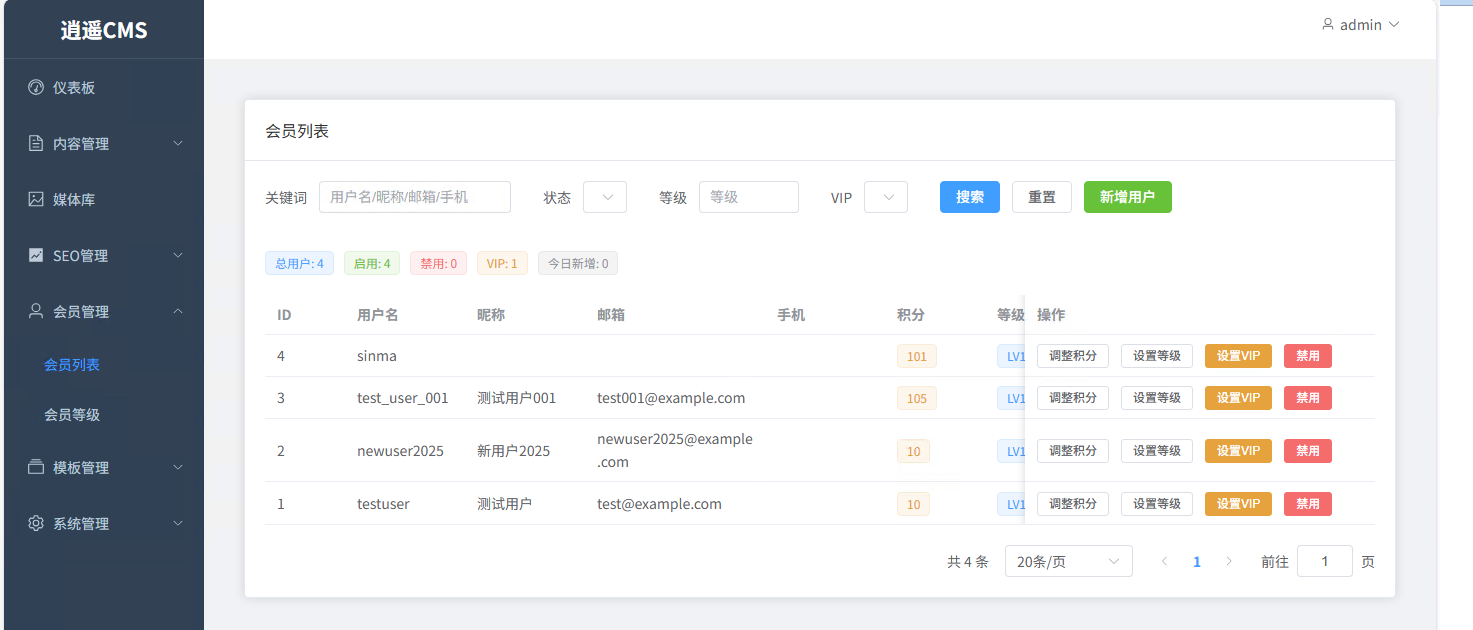Viewport: 1473px width, 630px height.
Task: Click the 积分 value 105 badge
Action: click(x=917, y=398)
